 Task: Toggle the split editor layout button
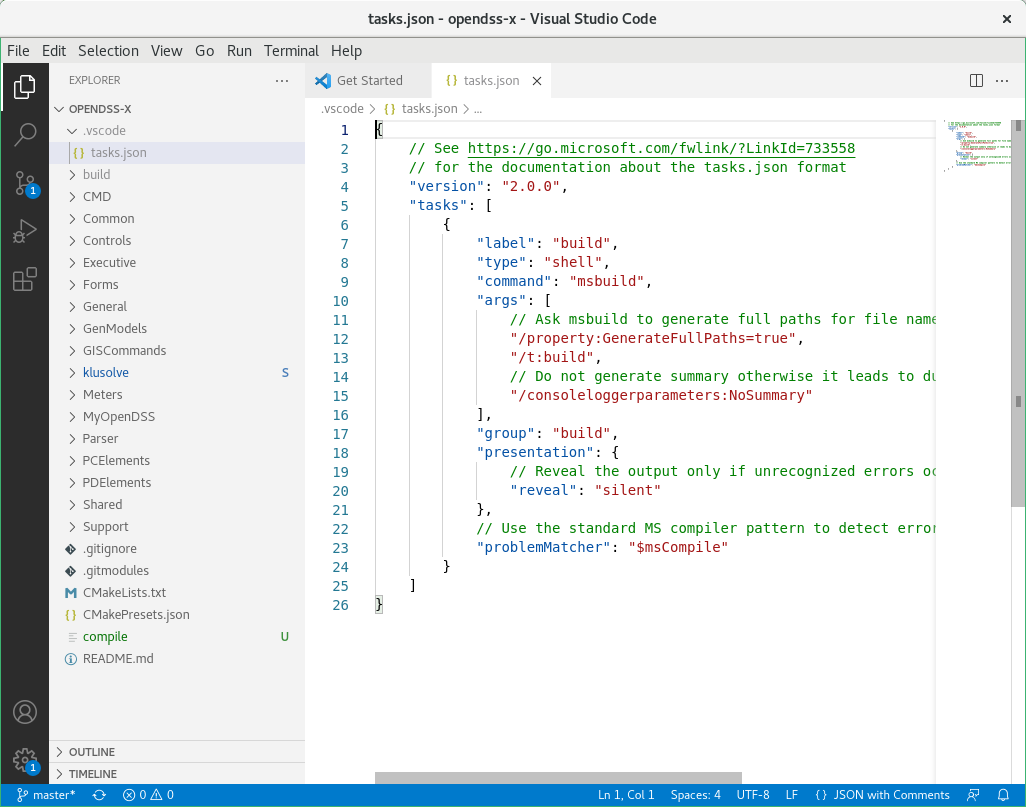tap(975, 80)
